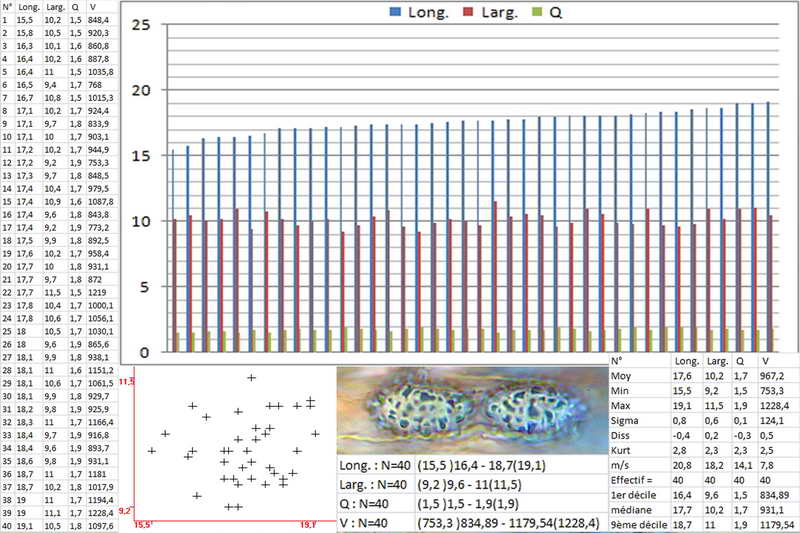Select the 9ème décile row label

[638, 523]
